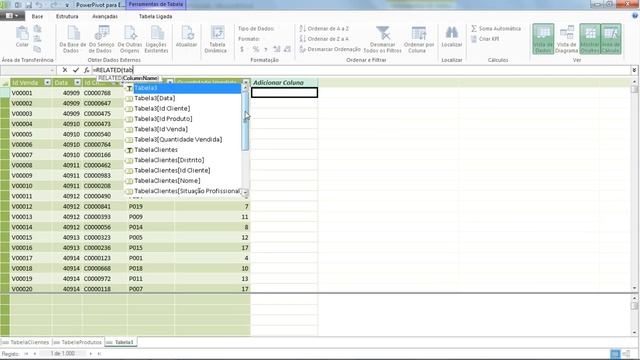Expand the formula bar chevron
This screenshot has width=640, height=360.
[634, 70]
